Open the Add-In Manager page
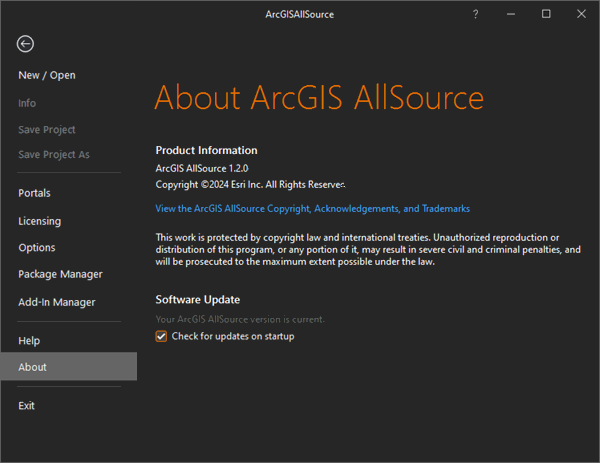Screen dimensions: 600x463 (x=57, y=302)
